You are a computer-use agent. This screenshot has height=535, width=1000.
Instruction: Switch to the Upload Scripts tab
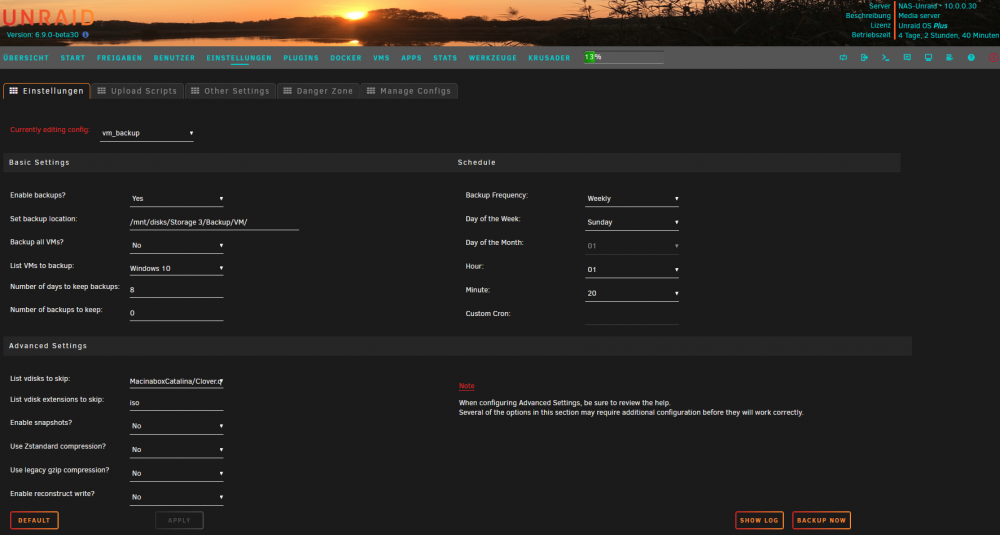[138, 91]
